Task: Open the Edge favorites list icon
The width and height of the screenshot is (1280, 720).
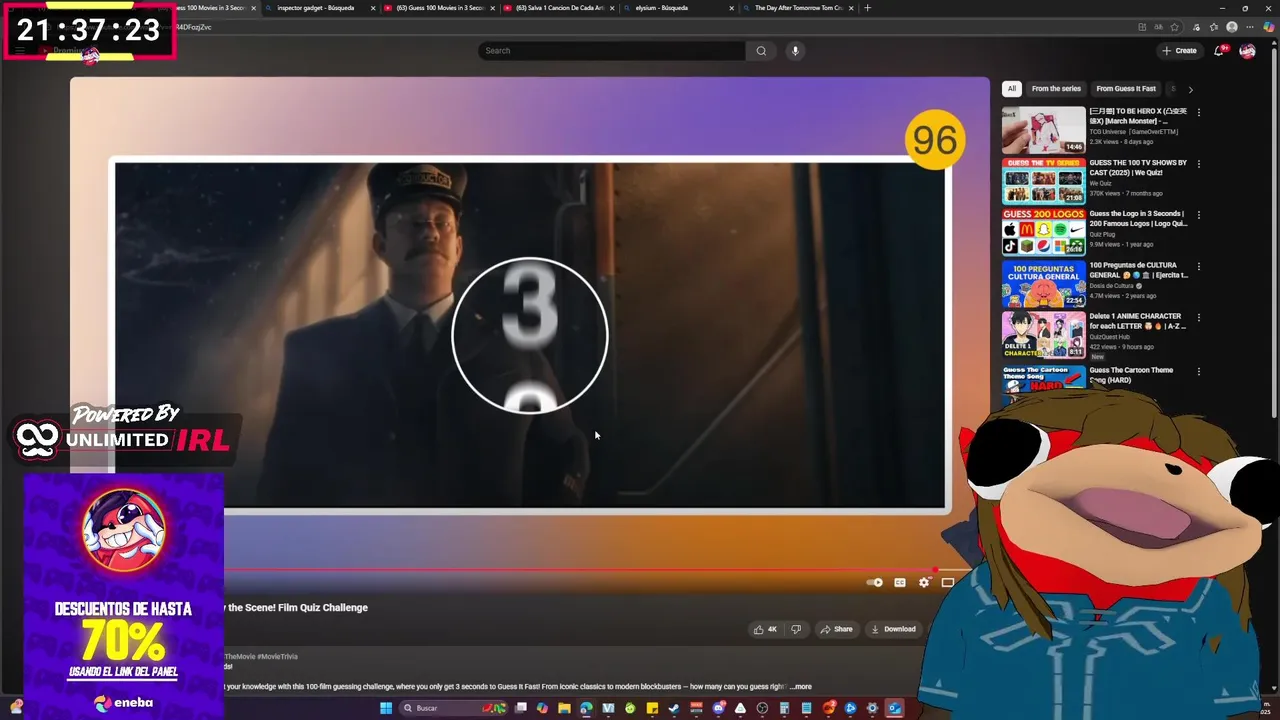Action: (1214, 27)
